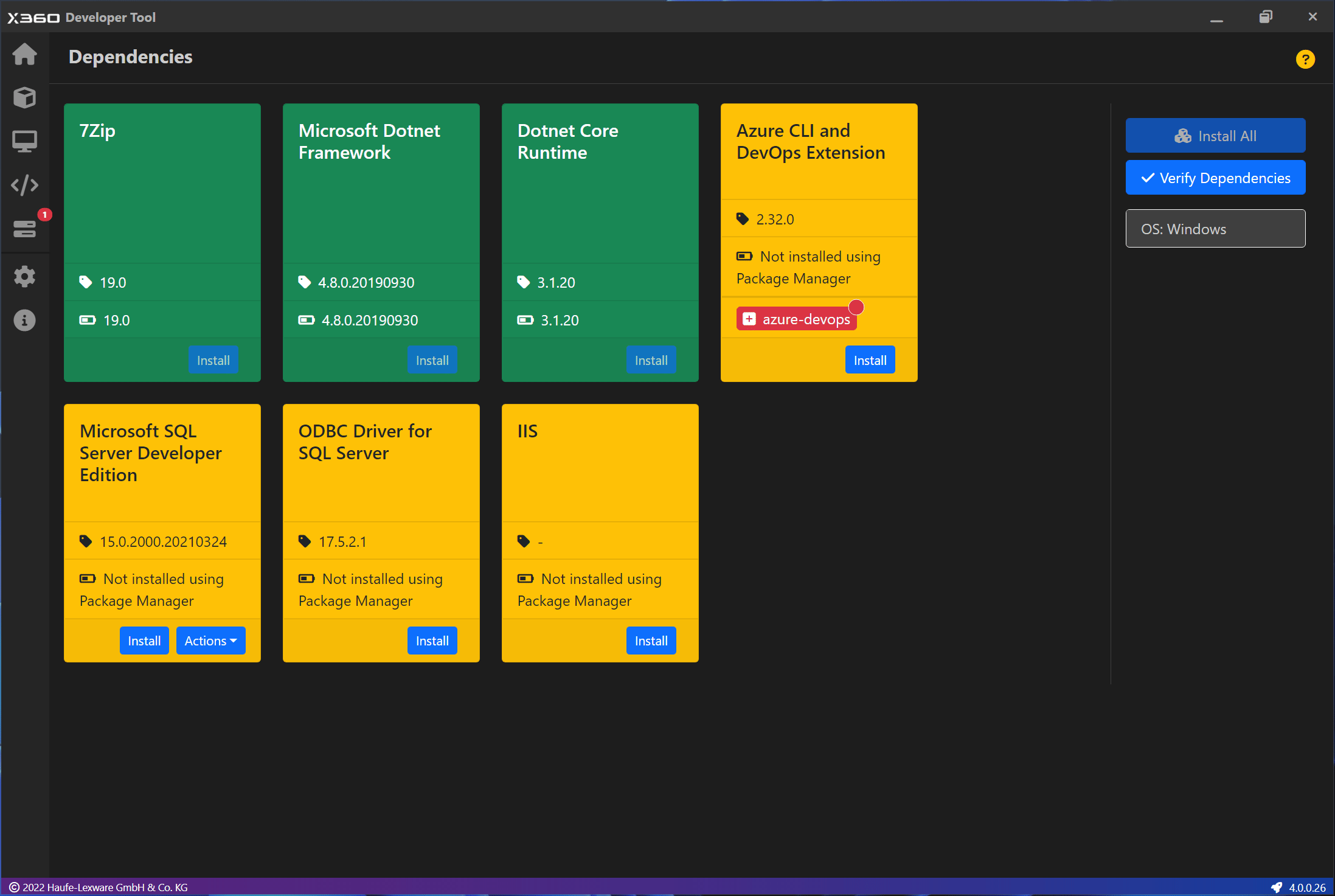The image size is (1335, 896).
Task: Click the X360 Developer Tool title
Action: (81, 18)
